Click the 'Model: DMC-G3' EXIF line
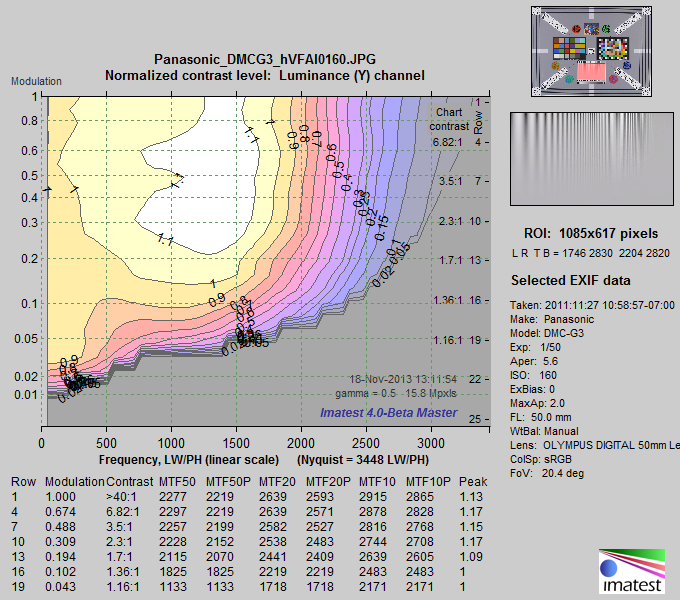The height and width of the screenshot is (600, 680). point(547,333)
